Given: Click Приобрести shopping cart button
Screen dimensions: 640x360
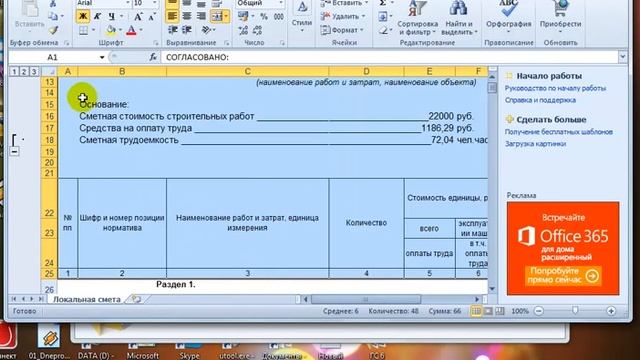Looking at the screenshot, I should click(560, 17).
